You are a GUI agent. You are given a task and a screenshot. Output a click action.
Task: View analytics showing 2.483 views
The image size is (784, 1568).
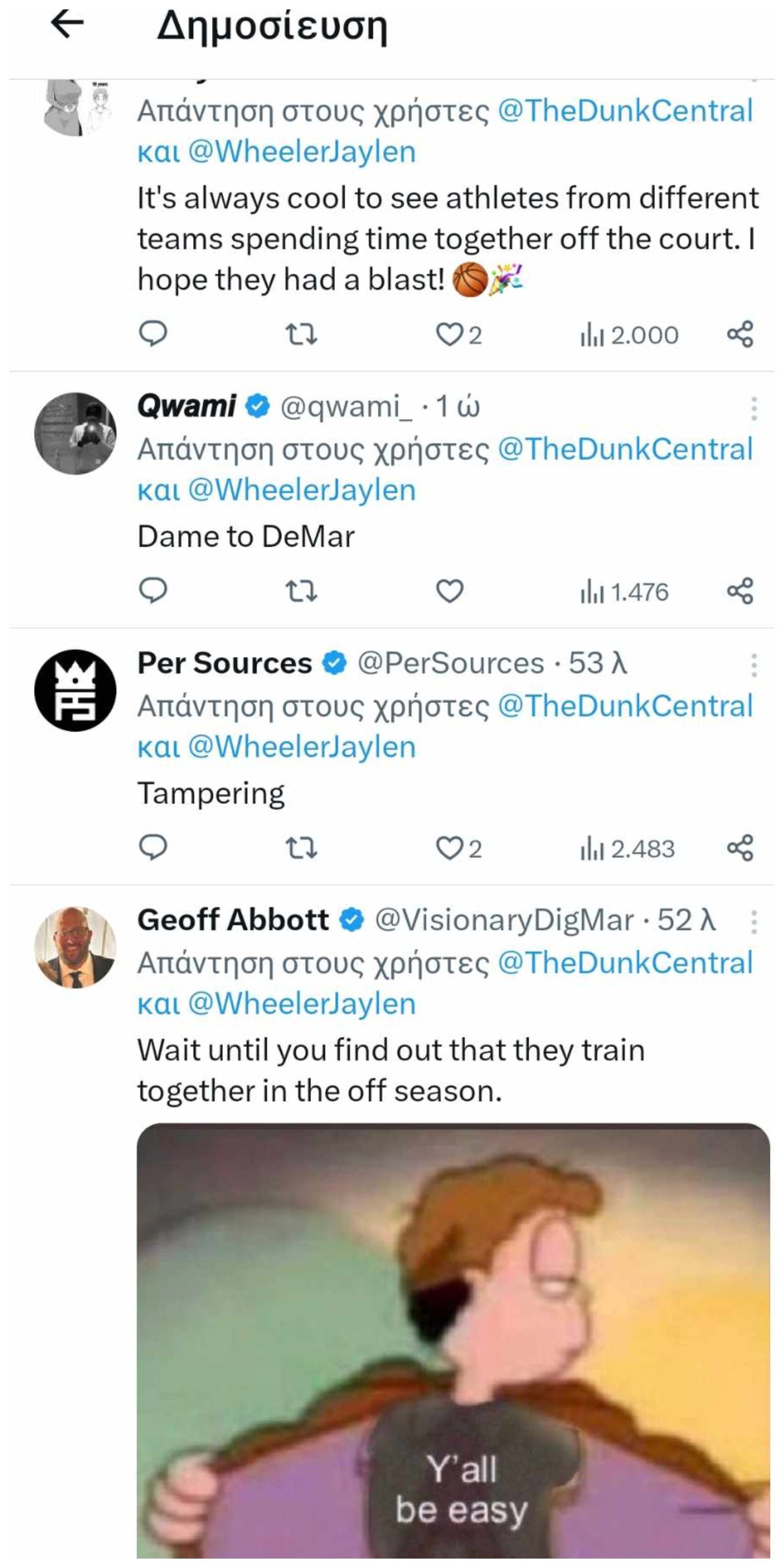tap(628, 848)
